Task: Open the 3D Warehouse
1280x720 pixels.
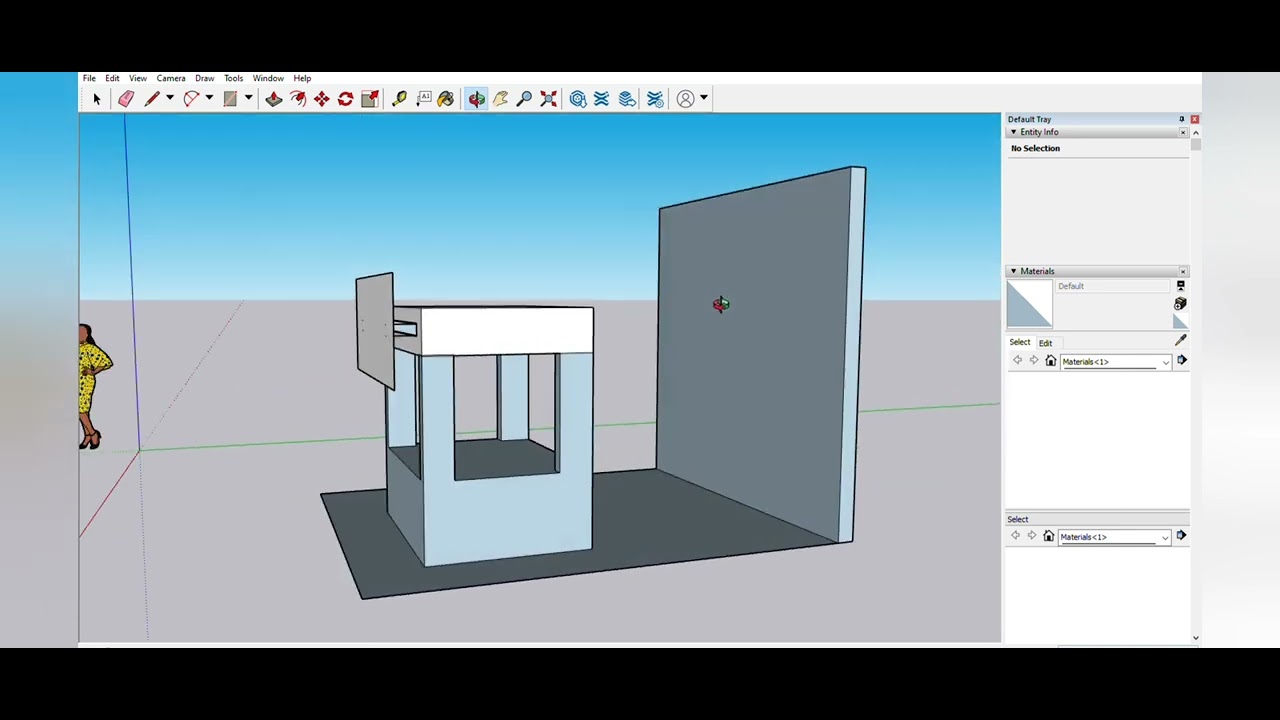Action: pos(578,99)
